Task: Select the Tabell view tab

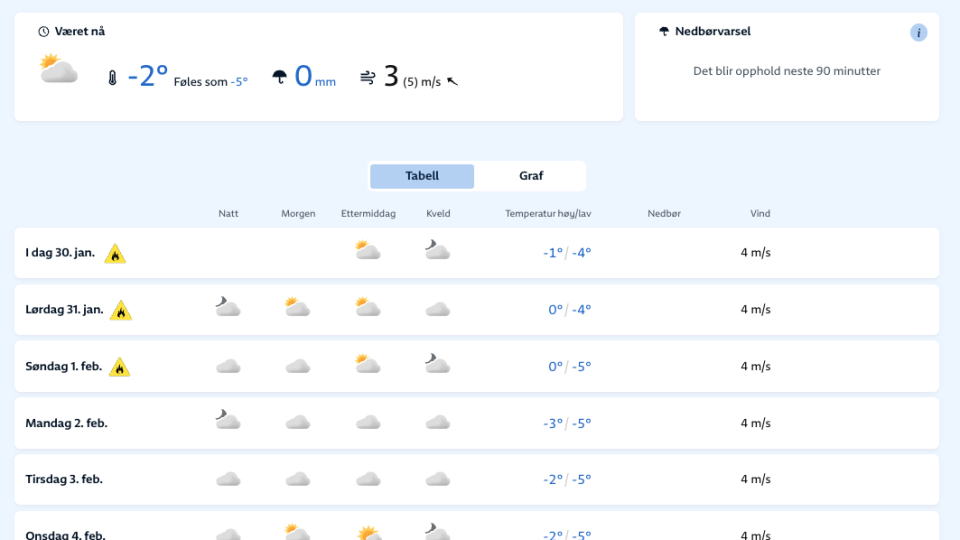Action: click(x=422, y=176)
